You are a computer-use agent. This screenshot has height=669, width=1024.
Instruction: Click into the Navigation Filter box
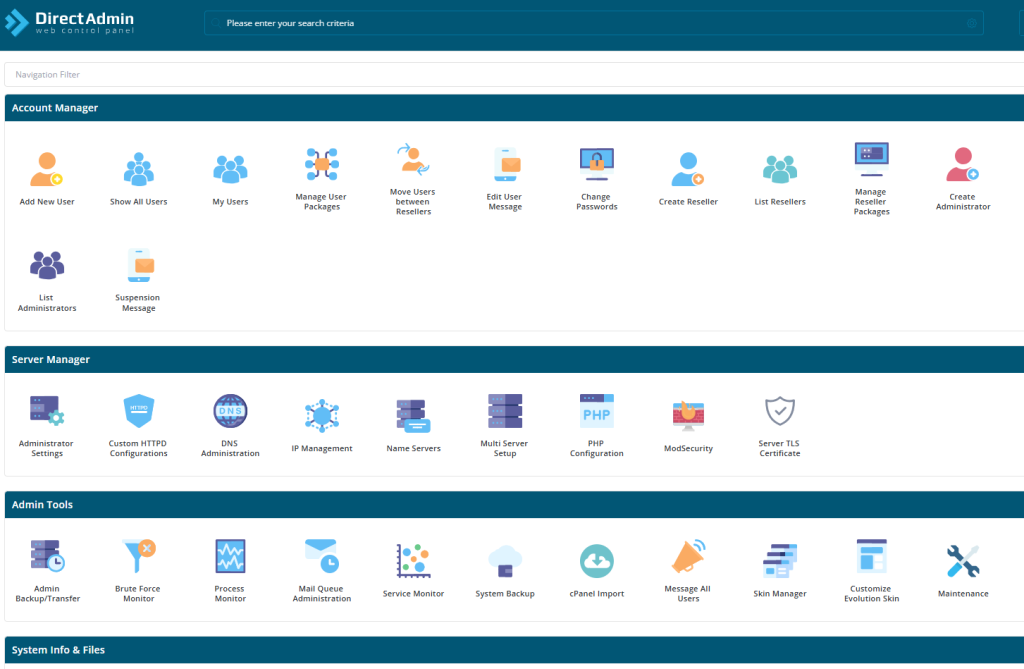point(514,74)
